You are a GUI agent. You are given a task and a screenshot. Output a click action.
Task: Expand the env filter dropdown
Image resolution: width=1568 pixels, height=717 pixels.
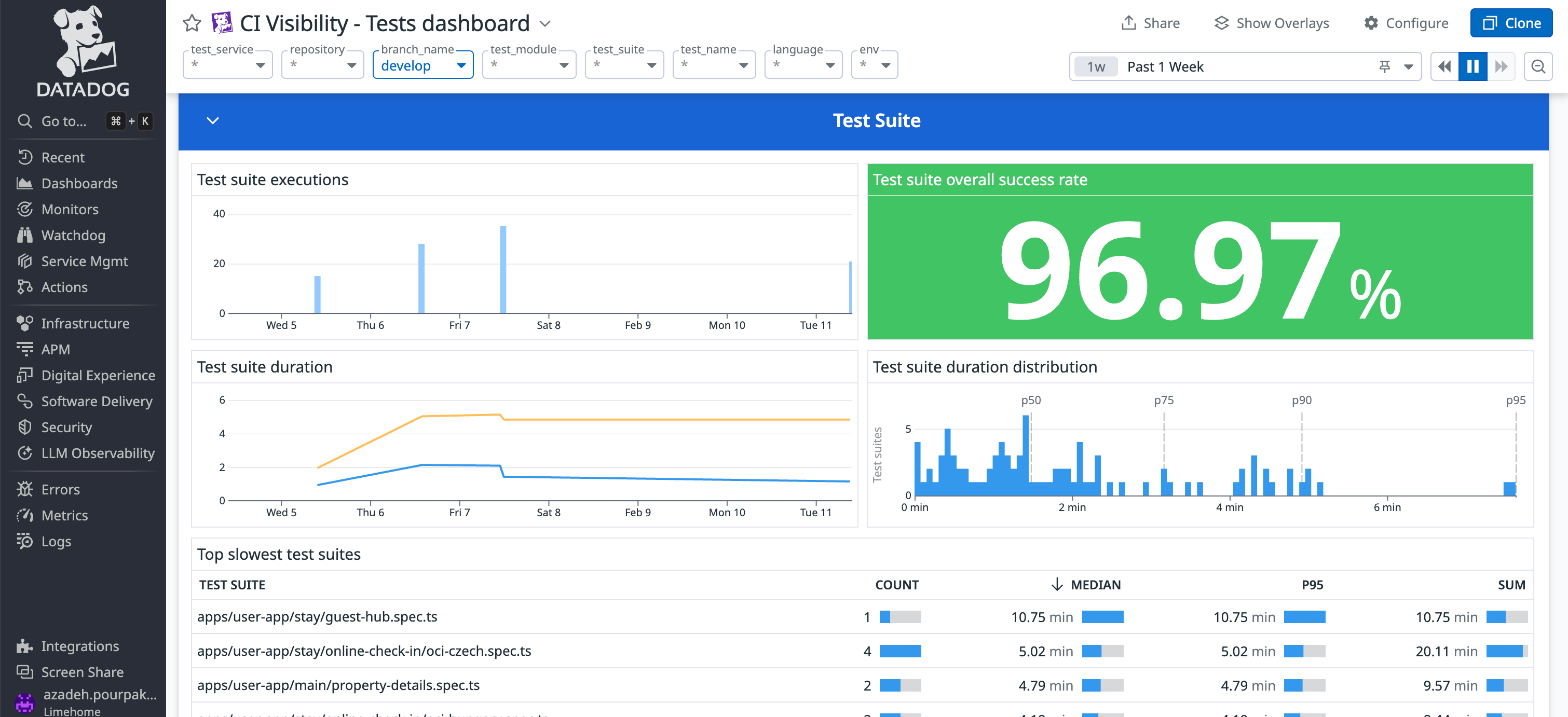tap(875, 64)
